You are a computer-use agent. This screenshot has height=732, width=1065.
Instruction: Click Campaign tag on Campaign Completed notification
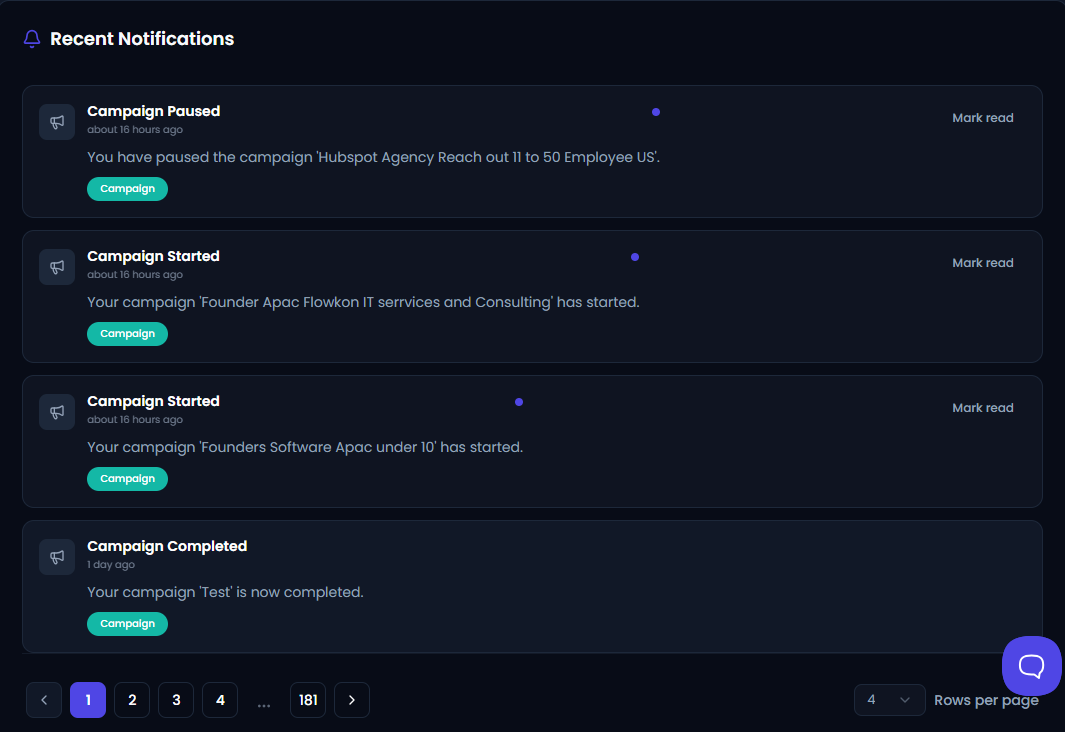click(x=127, y=623)
